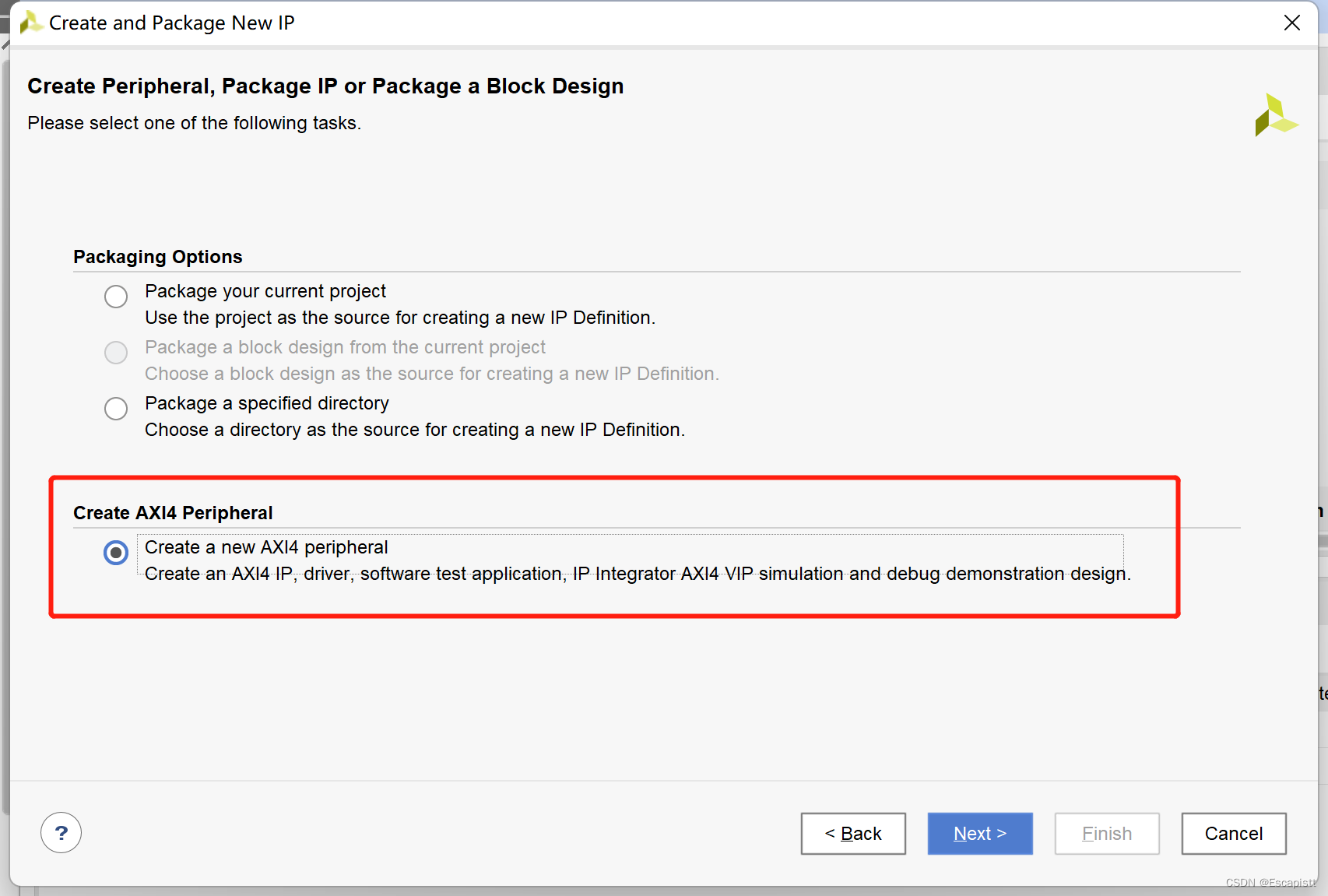Select the Package your current project radio button
Image resolution: width=1328 pixels, height=896 pixels.
116,297
